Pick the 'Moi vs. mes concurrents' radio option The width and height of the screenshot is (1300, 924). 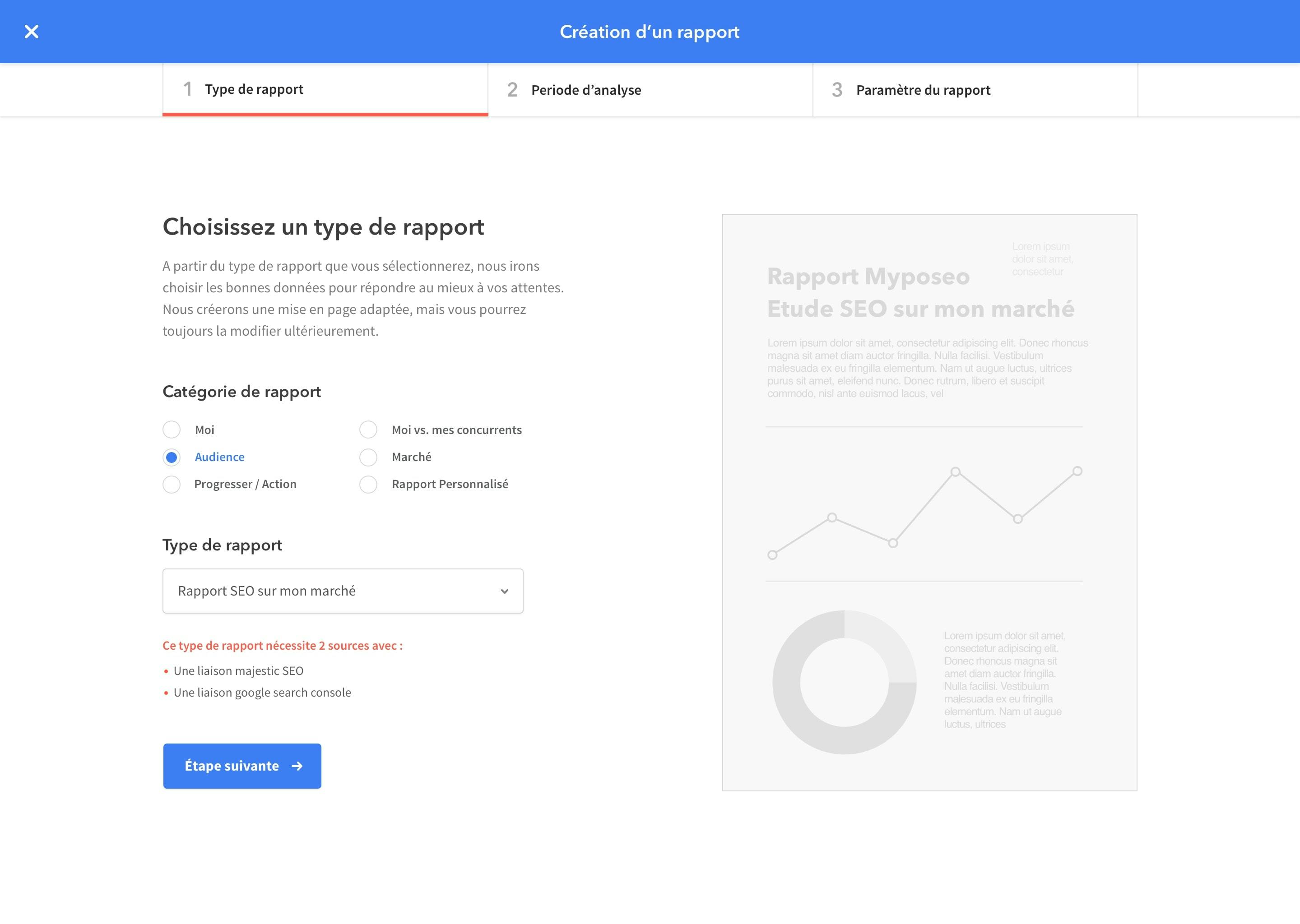368,430
